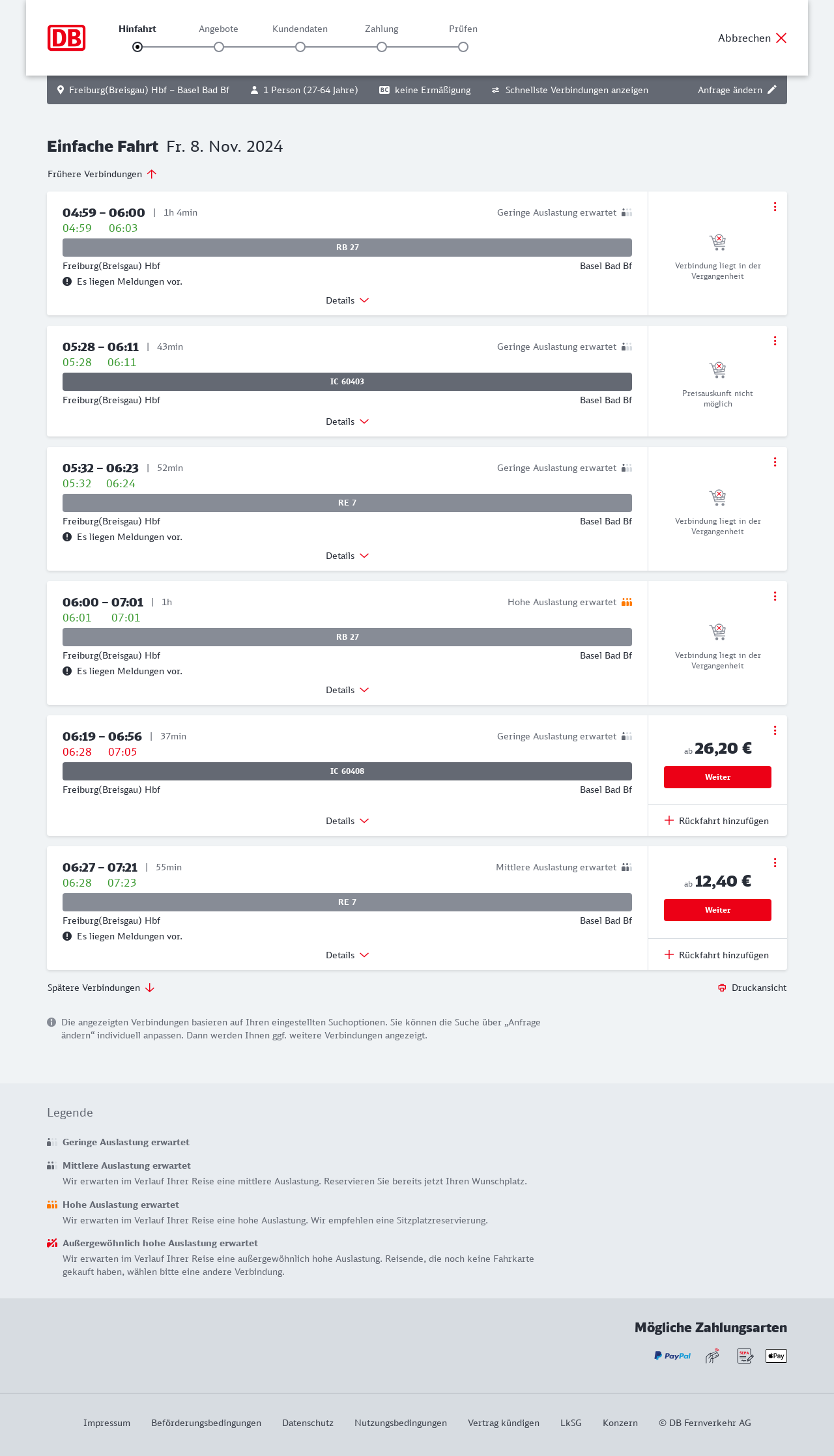Click the RB 27 bar of 06:00 connection
This screenshot has width=834, height=1456.
pos(347,637)
